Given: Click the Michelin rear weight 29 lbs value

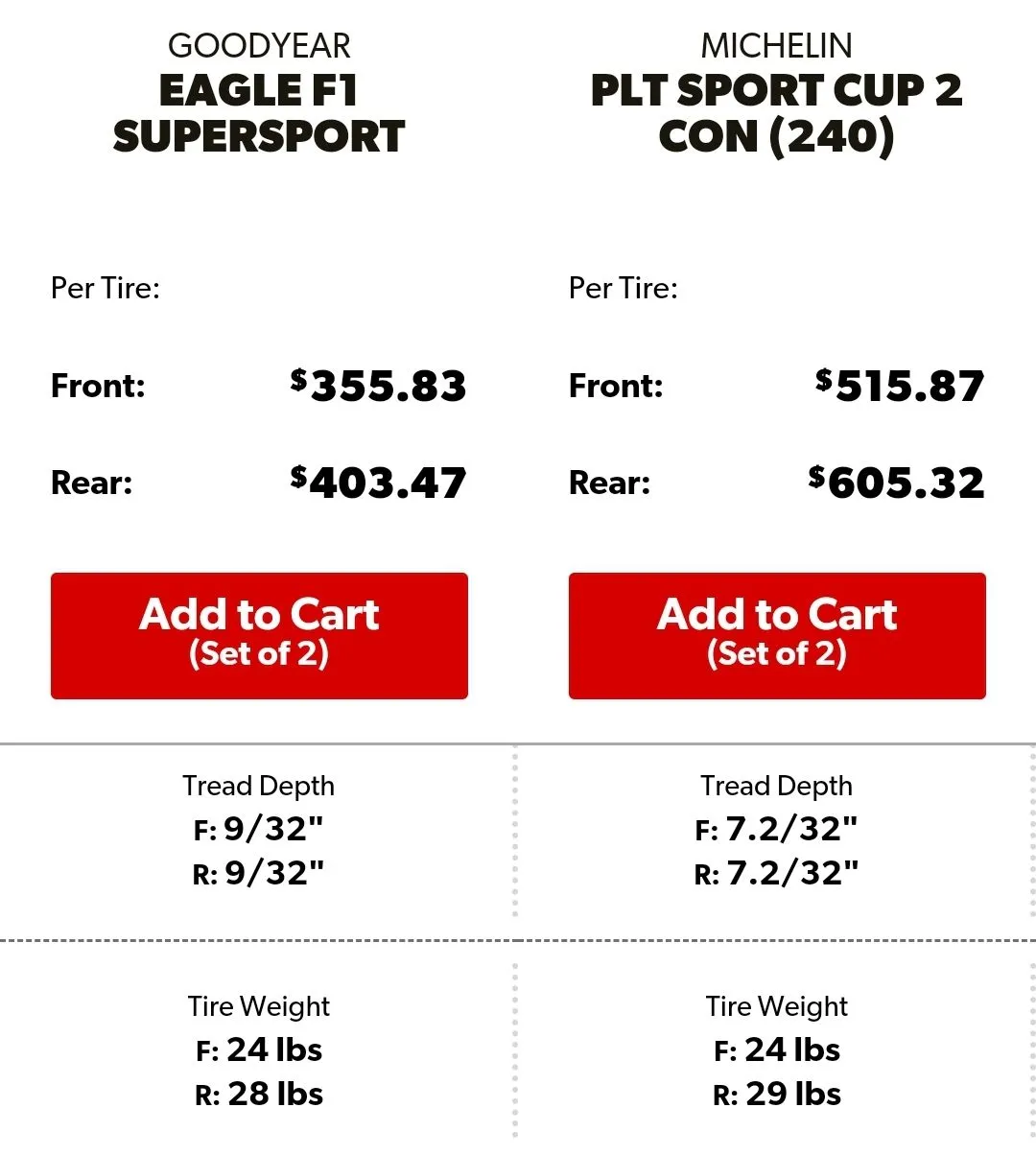Looking at the screenshot, I should click(x=793, y=1094).
